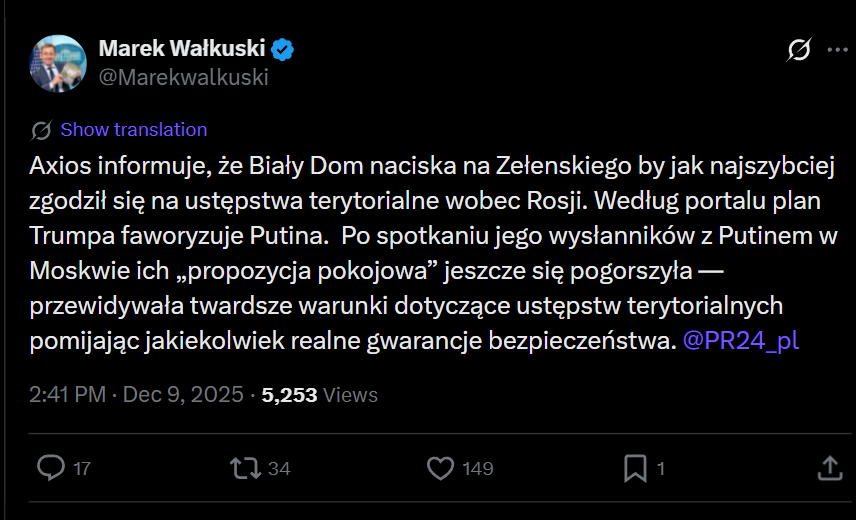Click the like count showing 149
Image resolution: width=856 pixels, height=520 pixels.
click(477, 468)
